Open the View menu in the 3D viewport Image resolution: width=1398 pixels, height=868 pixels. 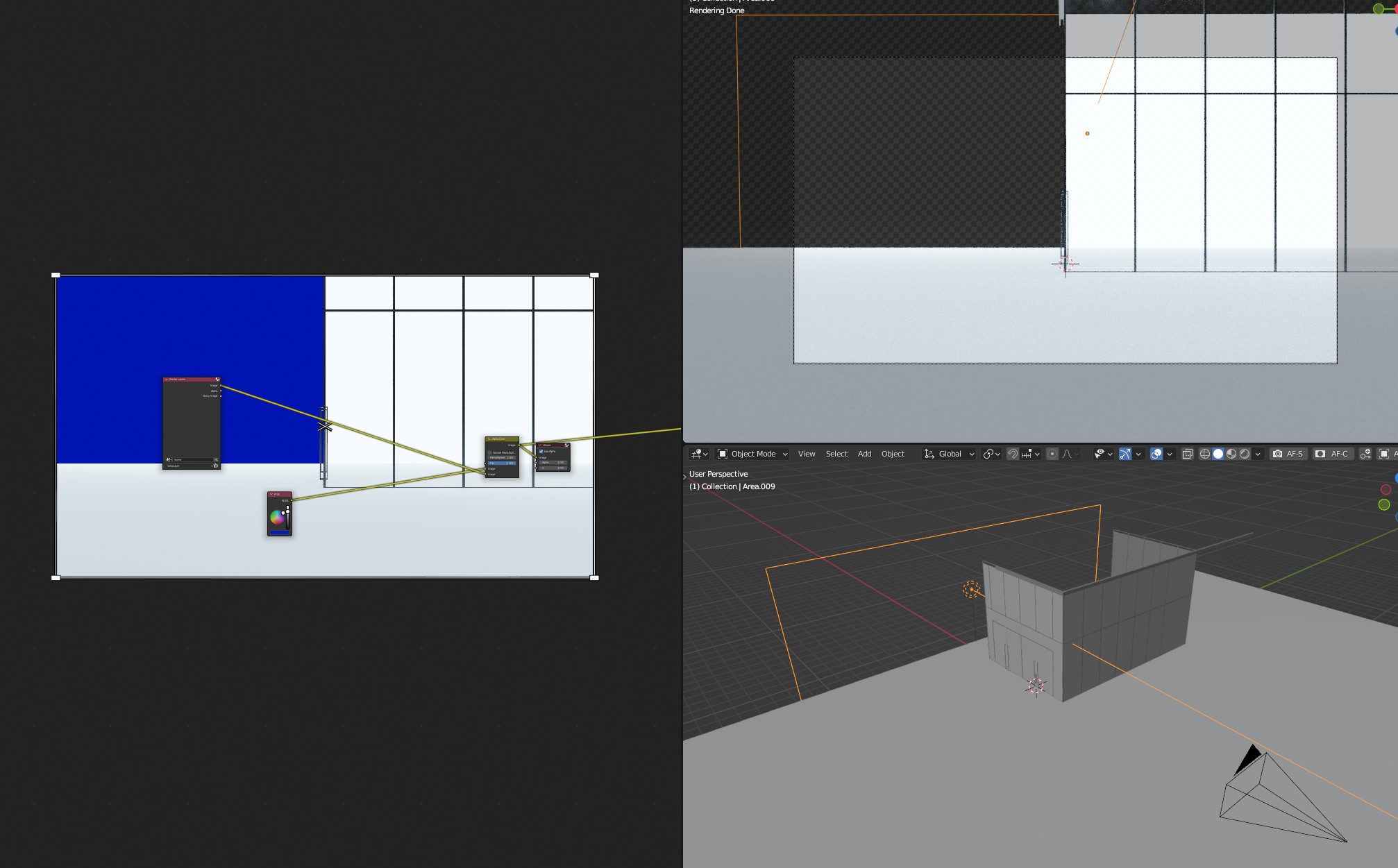click(807, 454)
